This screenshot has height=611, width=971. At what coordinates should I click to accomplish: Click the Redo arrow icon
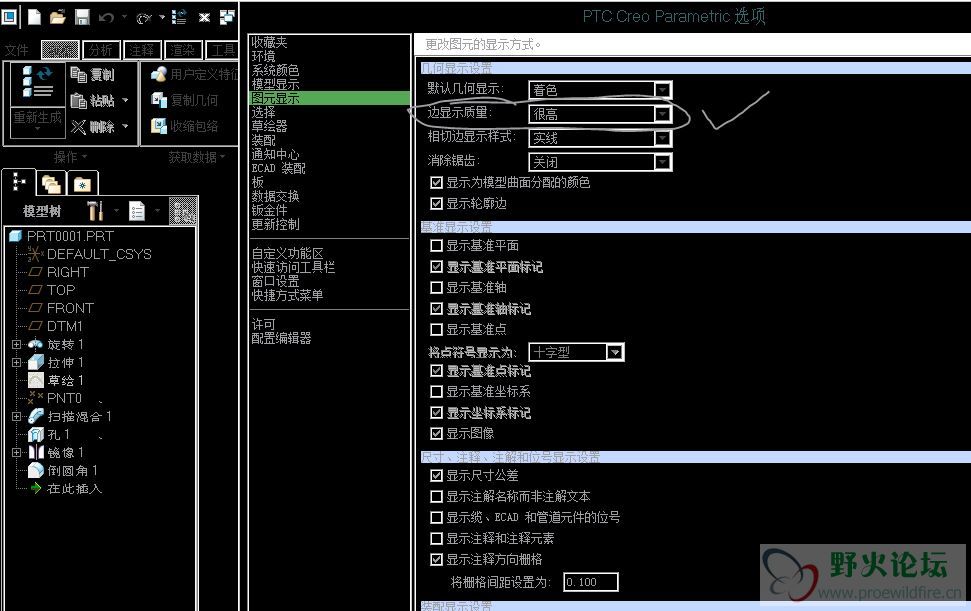click(x=144, y=18)
